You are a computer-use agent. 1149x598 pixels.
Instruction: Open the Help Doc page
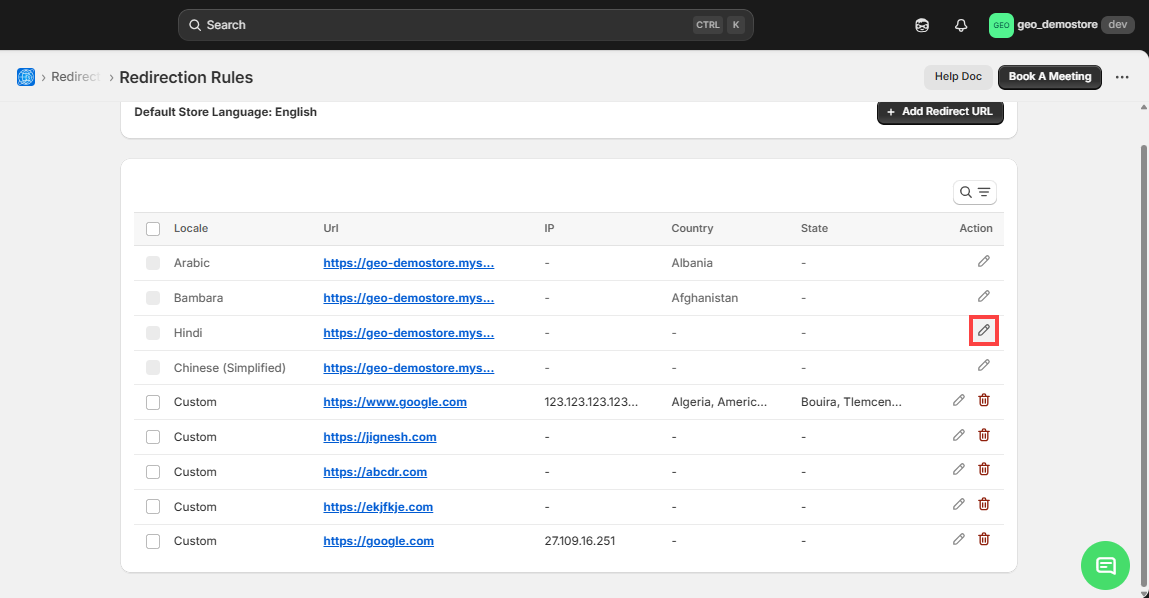[957, 77]
